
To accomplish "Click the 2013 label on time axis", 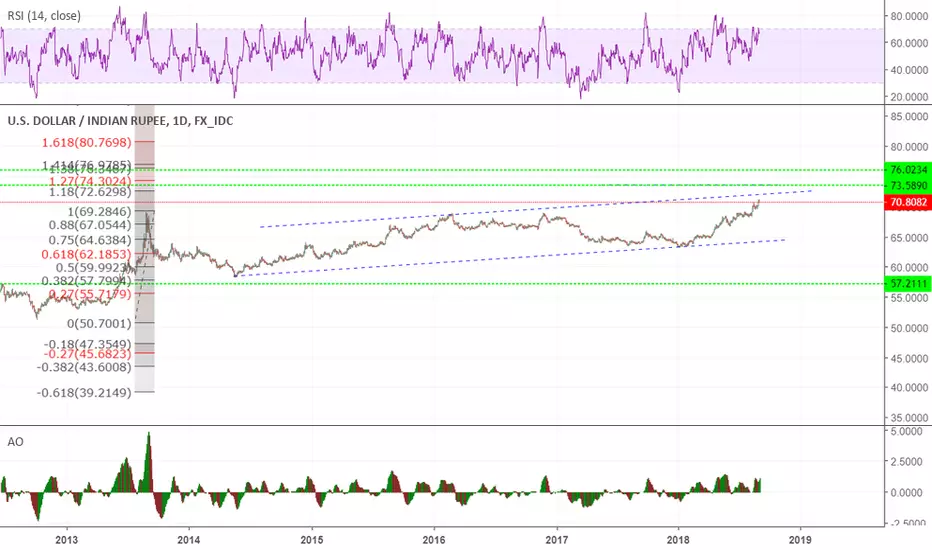I will [67, 540].
